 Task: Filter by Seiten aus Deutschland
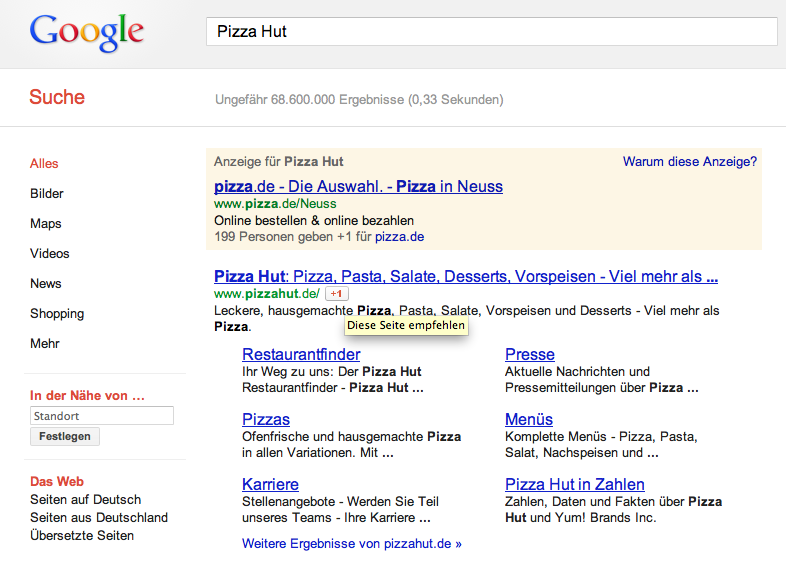pos(99,518)
